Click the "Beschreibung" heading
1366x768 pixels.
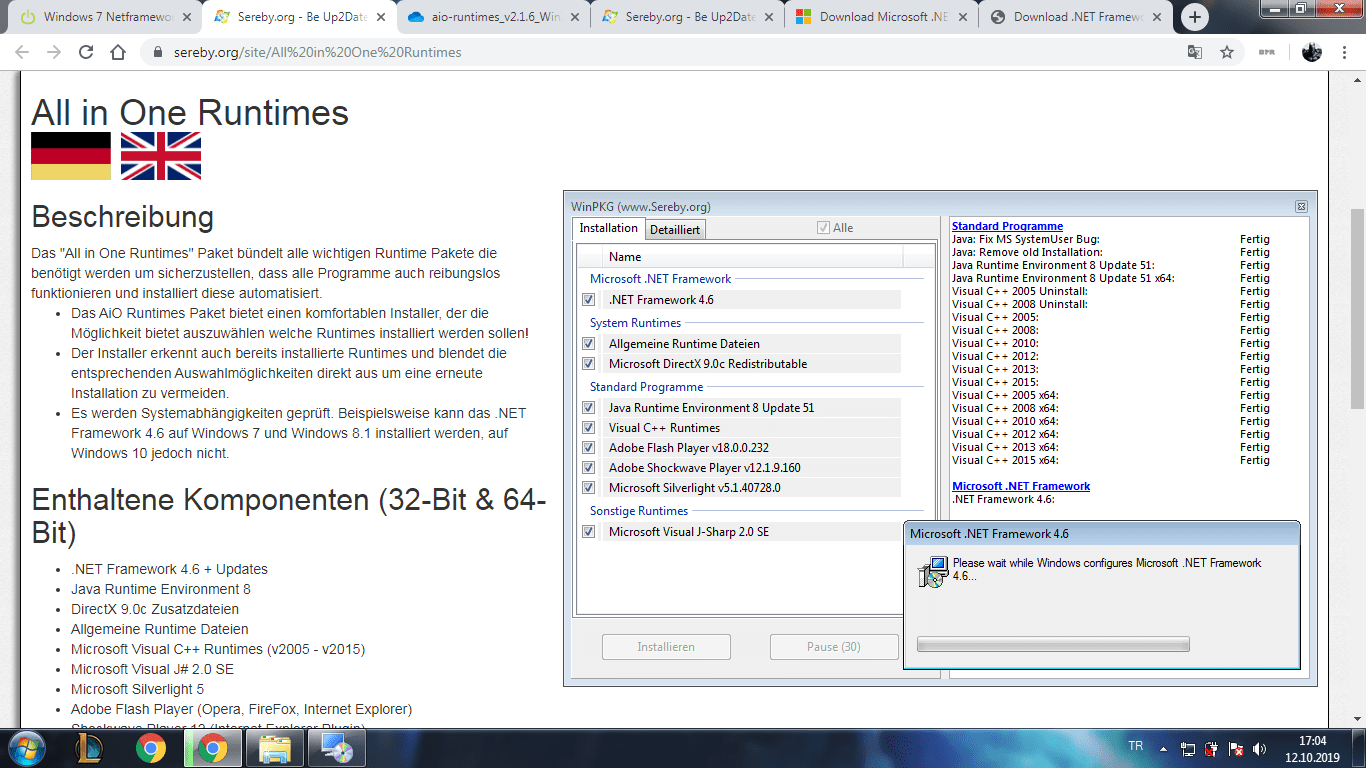pos(123,216)
